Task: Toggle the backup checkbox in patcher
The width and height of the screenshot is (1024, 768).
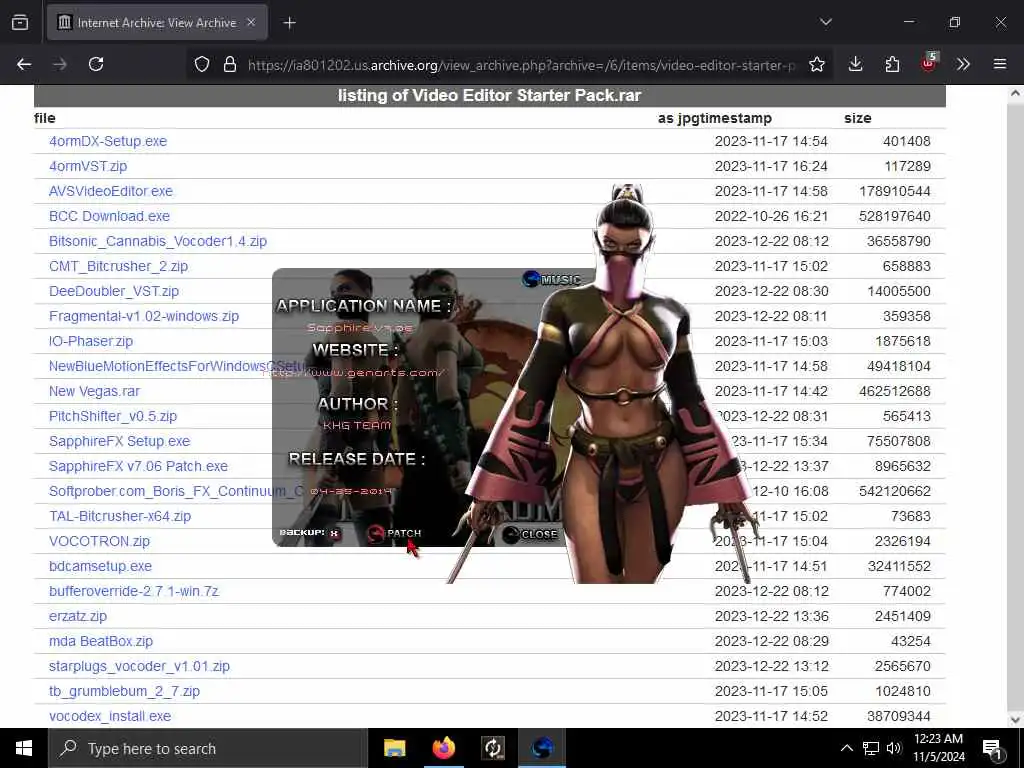Action: (x=334, y=533)
